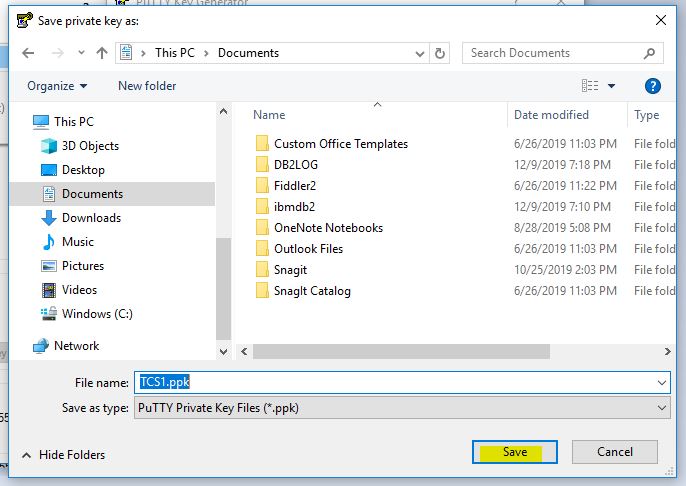
Task: Select Windows (C:) drive
Action: 97,314
